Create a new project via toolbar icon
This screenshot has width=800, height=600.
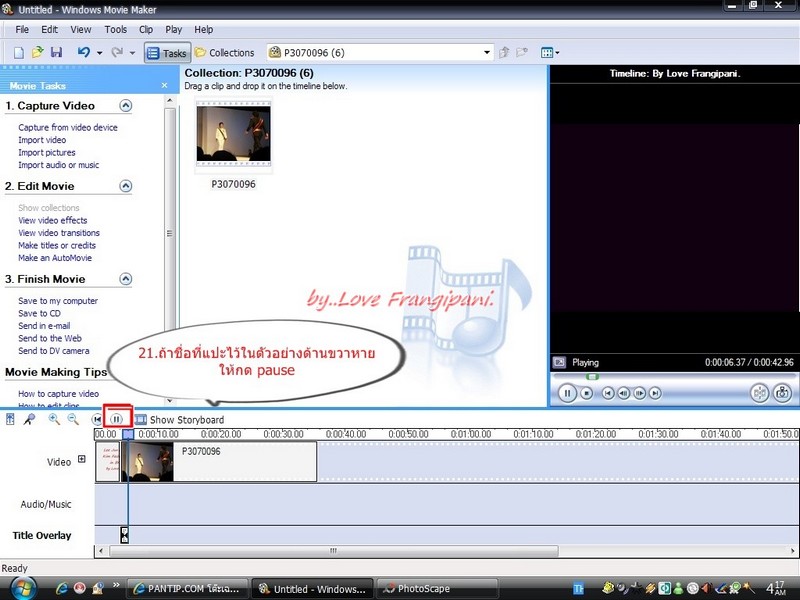click(19, 53)
